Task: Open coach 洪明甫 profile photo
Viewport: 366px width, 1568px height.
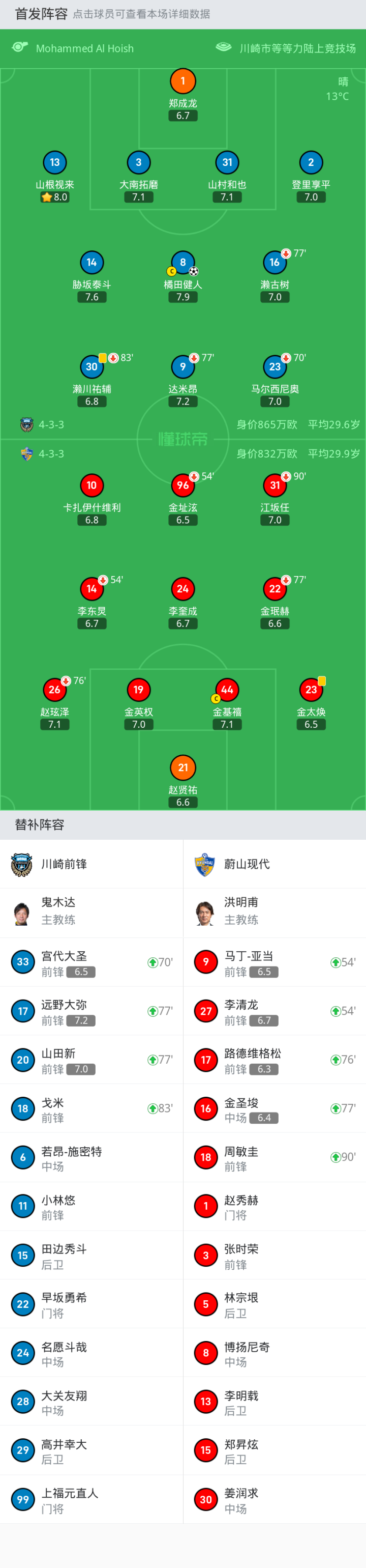Action: tap(205, 913)
